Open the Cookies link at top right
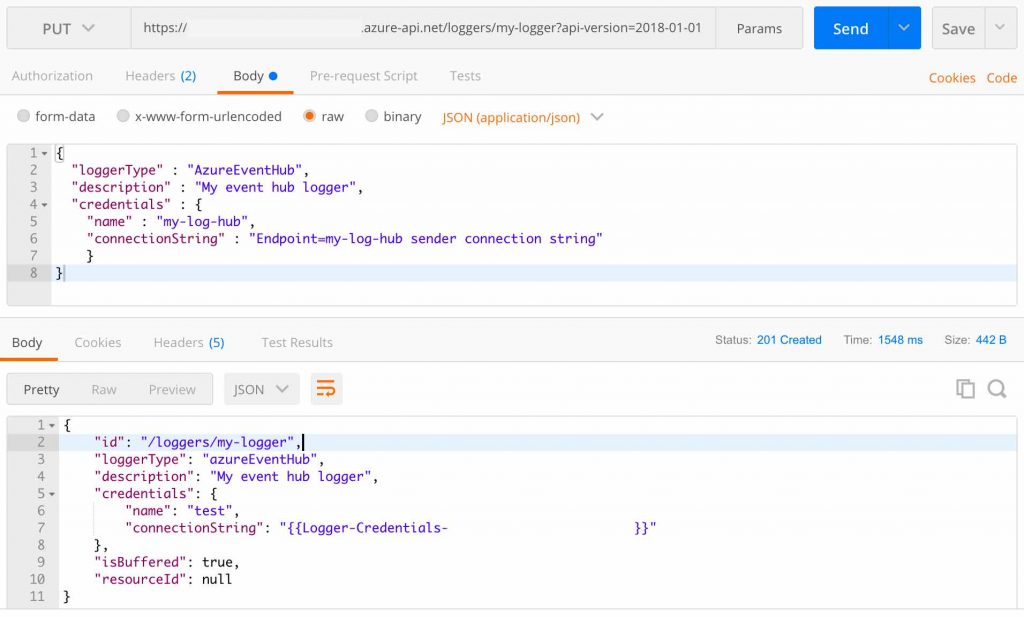1024x617 pixels. tap(952, 78)
